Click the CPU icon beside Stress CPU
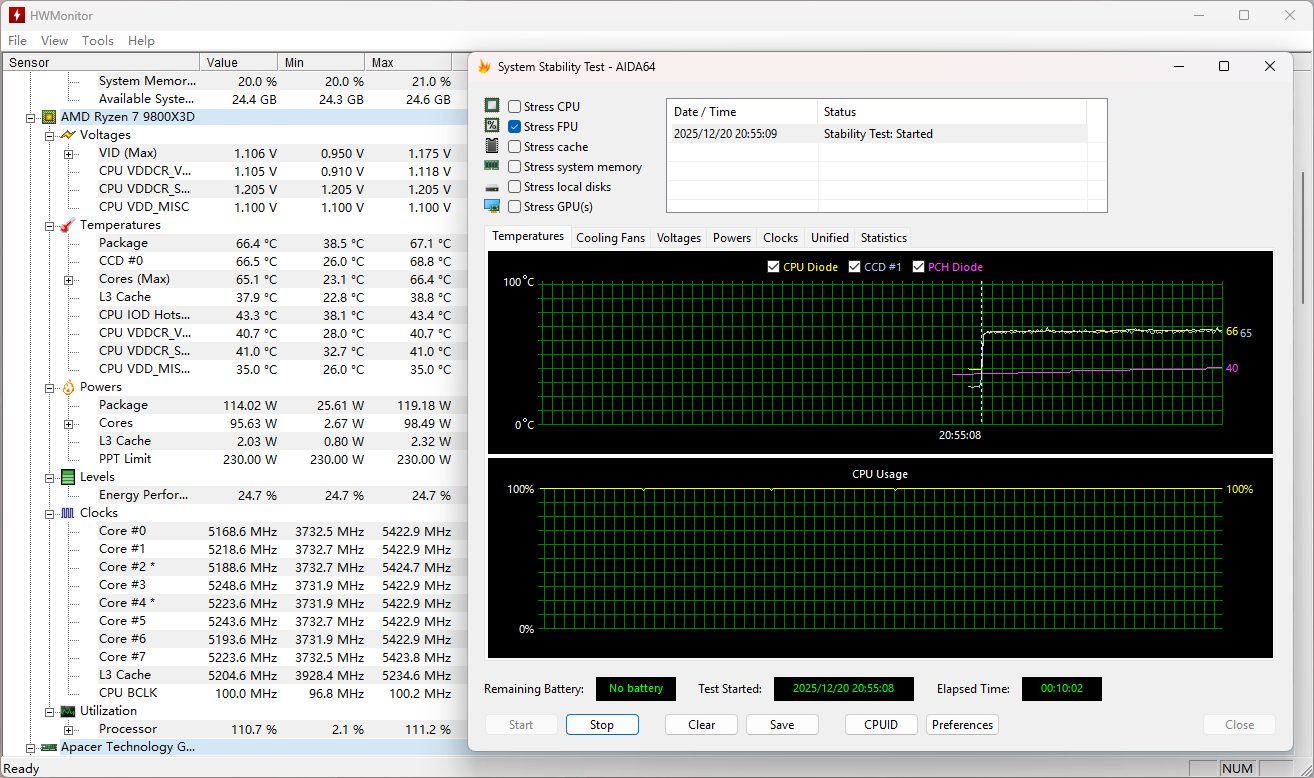 [x=492, y=106]
